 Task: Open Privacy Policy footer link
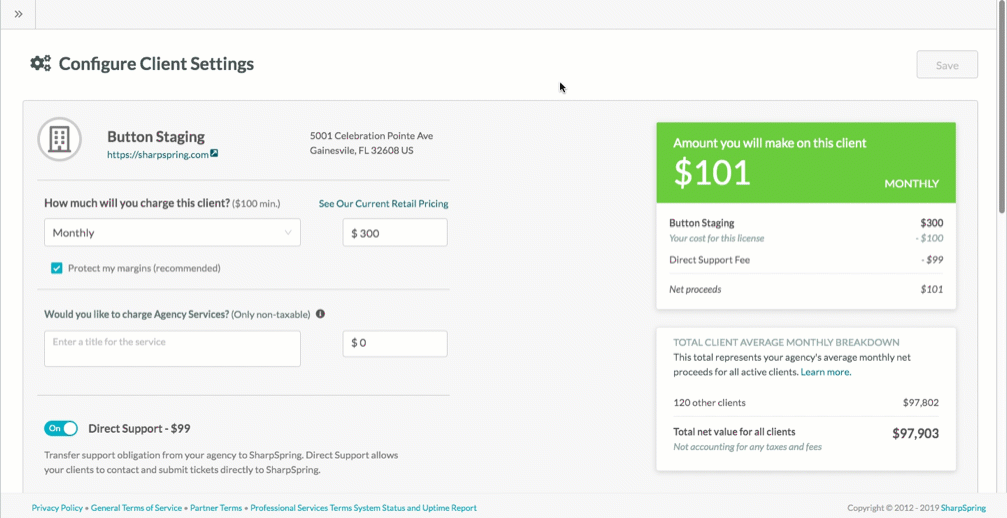tap(57, 508)
